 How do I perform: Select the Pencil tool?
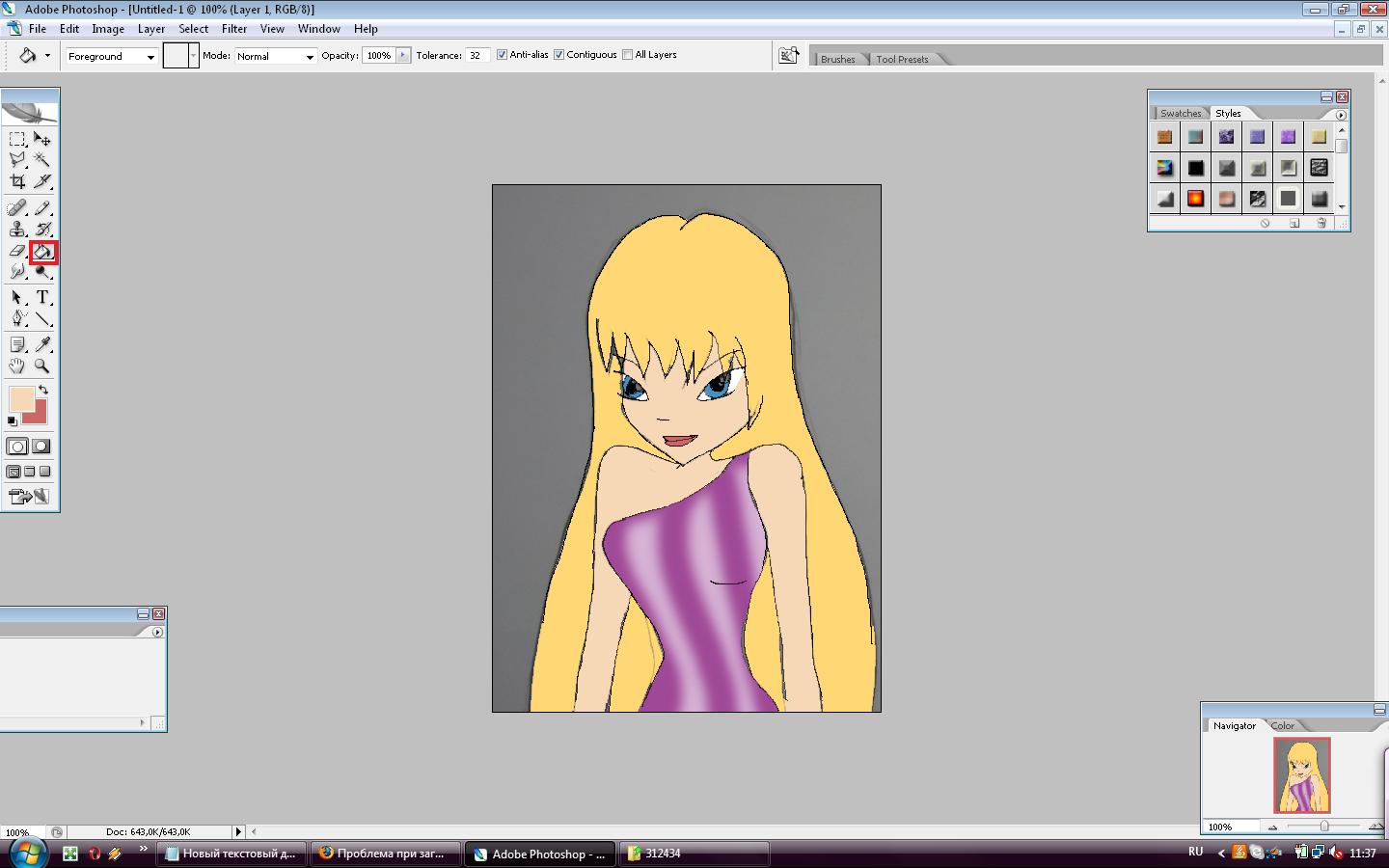click(x=42, y=208)
